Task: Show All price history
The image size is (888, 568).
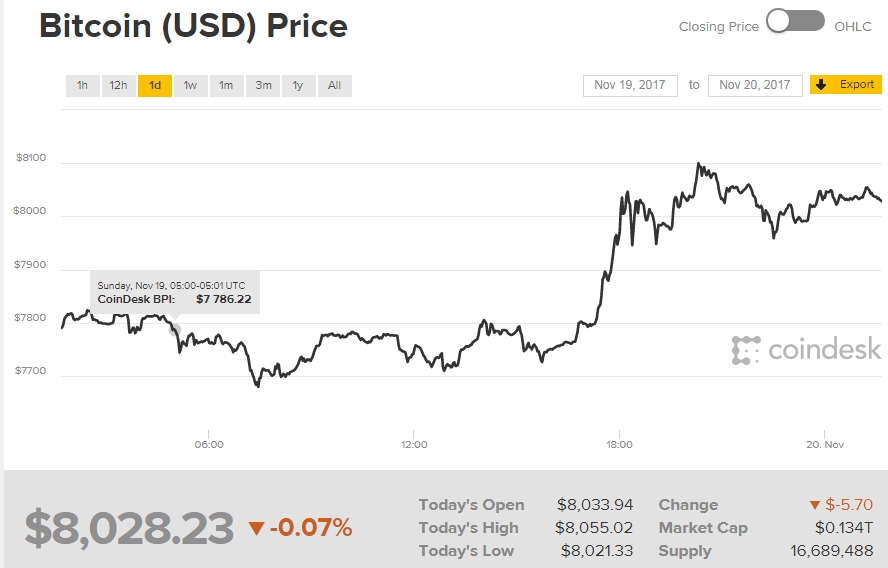Action: click(x=334, y=86)
